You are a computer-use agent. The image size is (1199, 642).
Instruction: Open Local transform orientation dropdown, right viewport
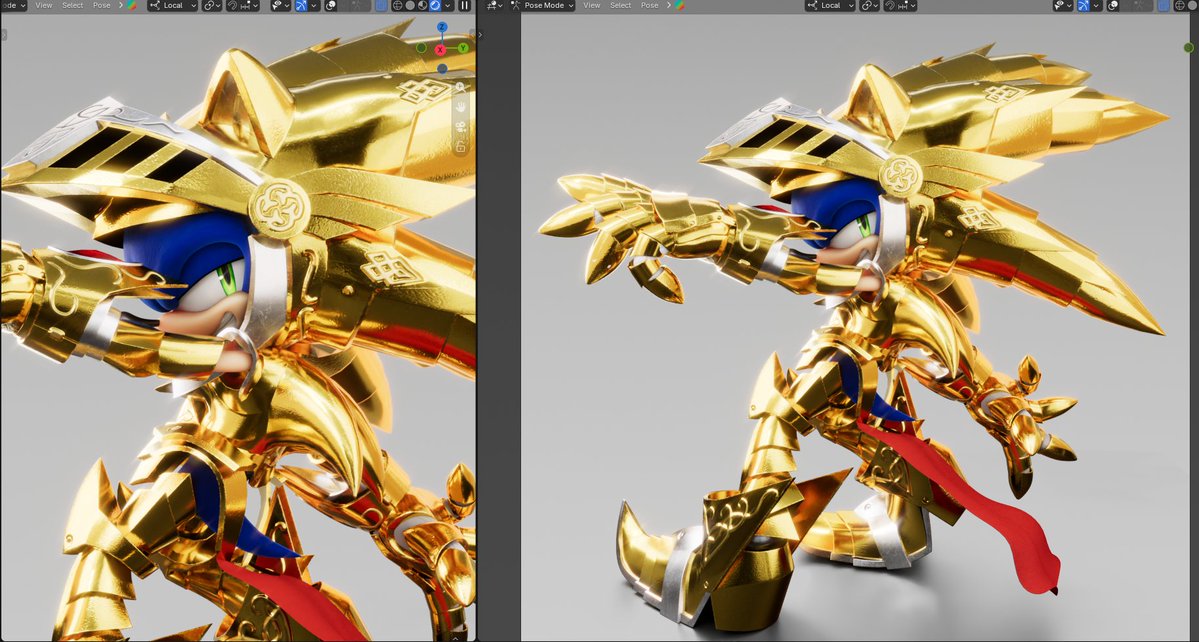click(x=830, y=5)
